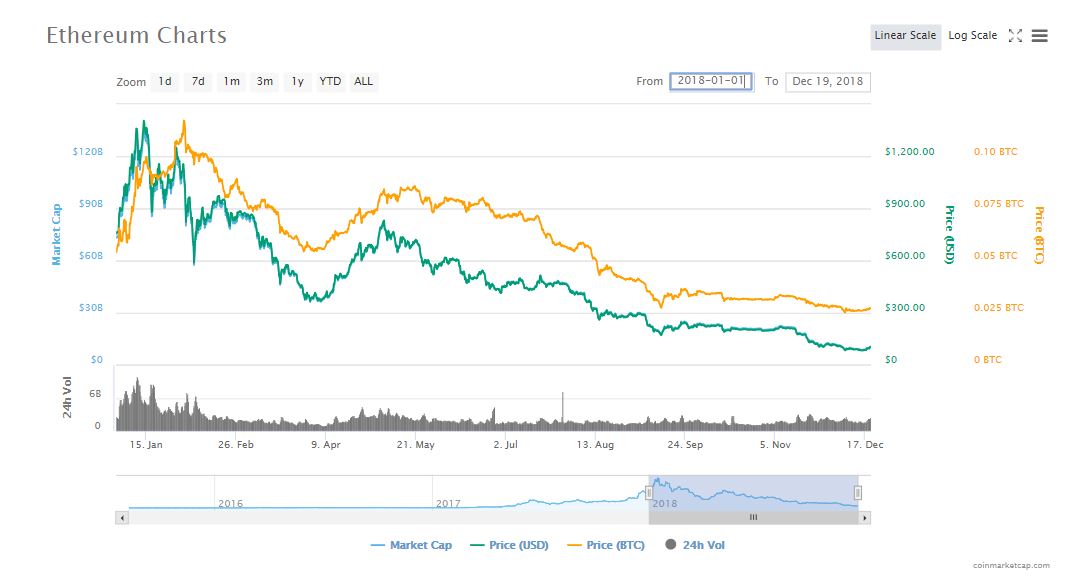
Task: Hide the Market Cap series
Action: (411, 545)
